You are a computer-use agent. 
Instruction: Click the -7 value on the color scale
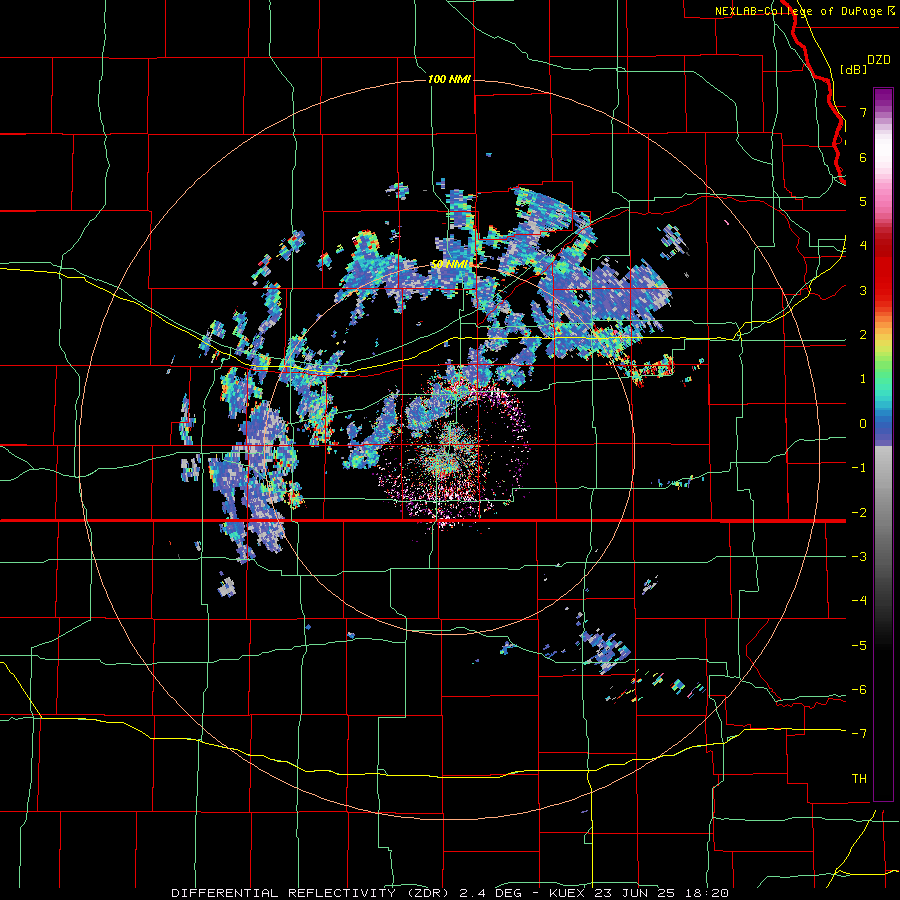click(x=859, y=734)
